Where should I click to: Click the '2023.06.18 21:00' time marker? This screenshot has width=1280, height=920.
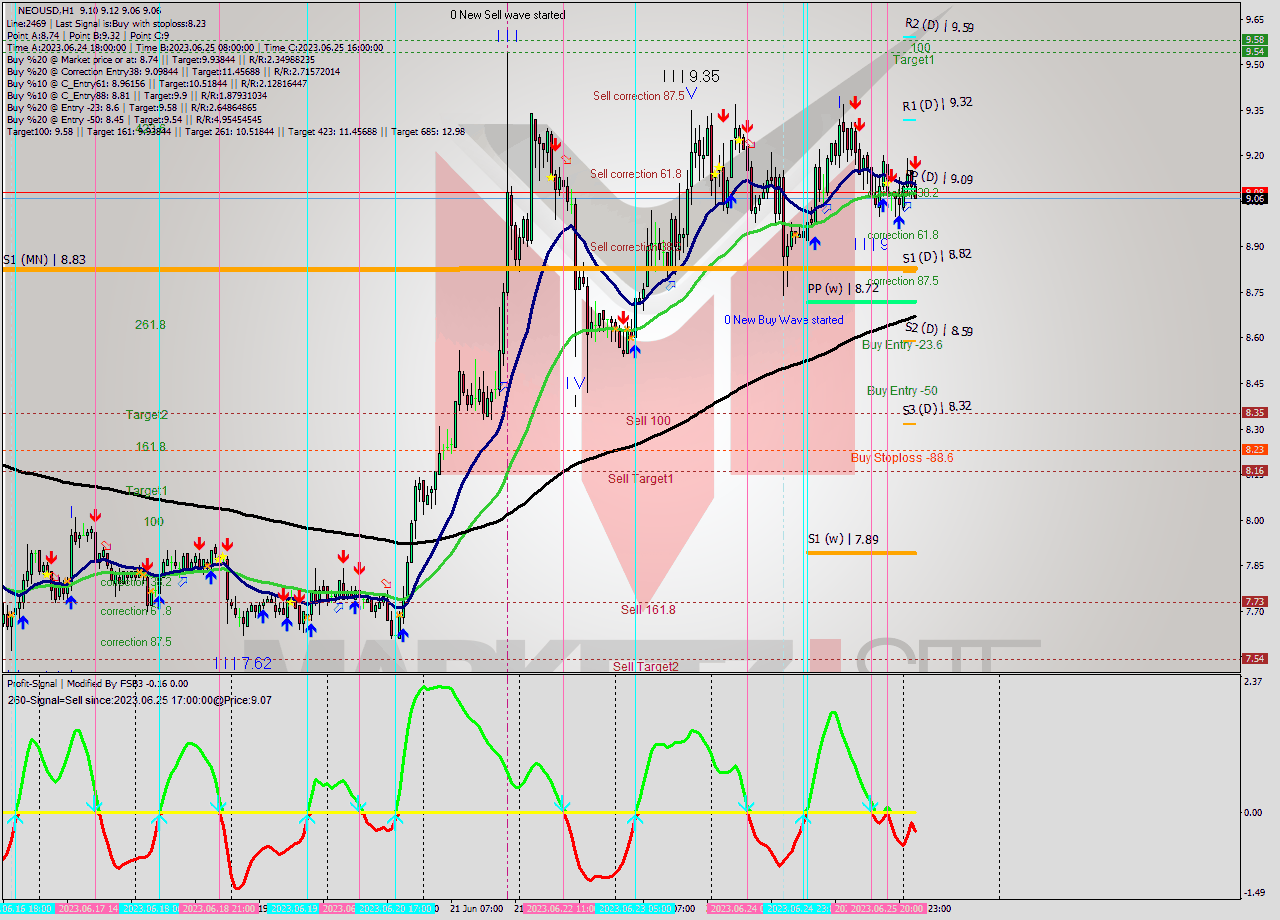coord(218,909)
